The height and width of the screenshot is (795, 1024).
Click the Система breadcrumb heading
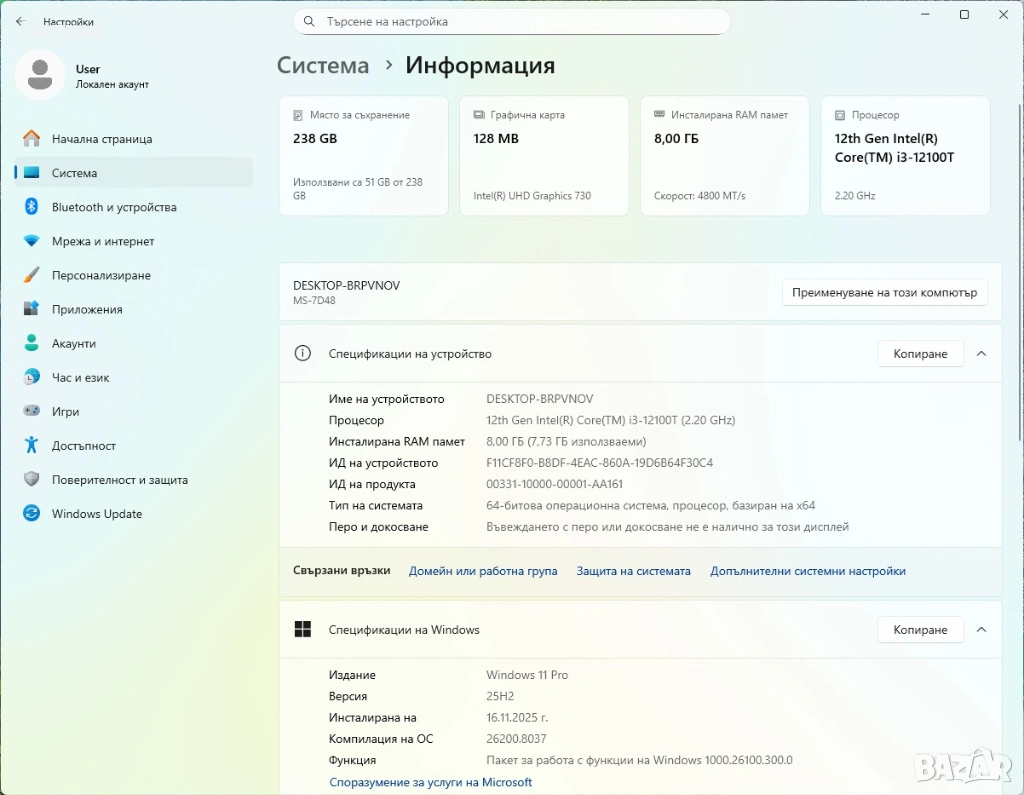[322, 66]
